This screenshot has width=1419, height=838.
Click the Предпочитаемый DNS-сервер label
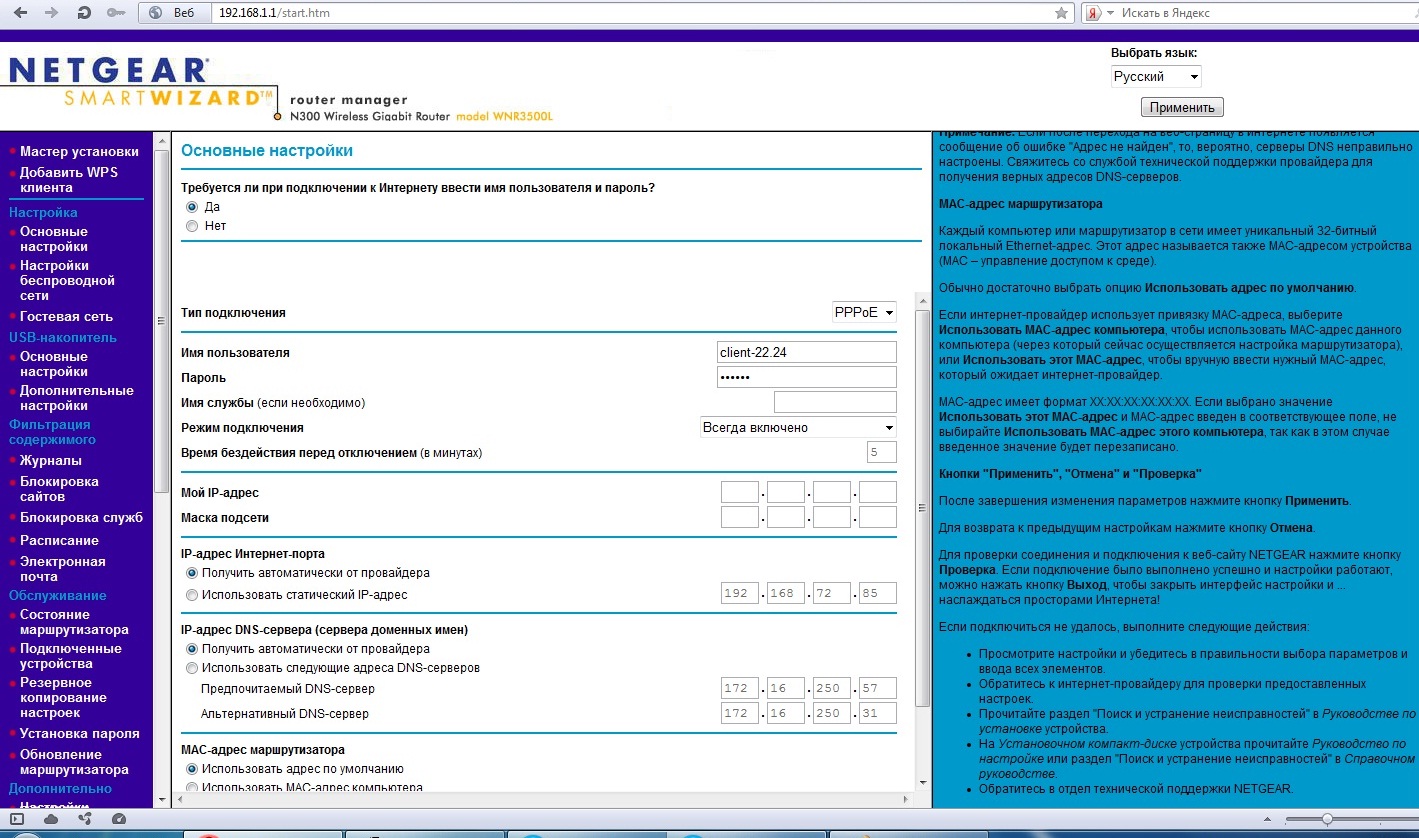tap(288, 689)
